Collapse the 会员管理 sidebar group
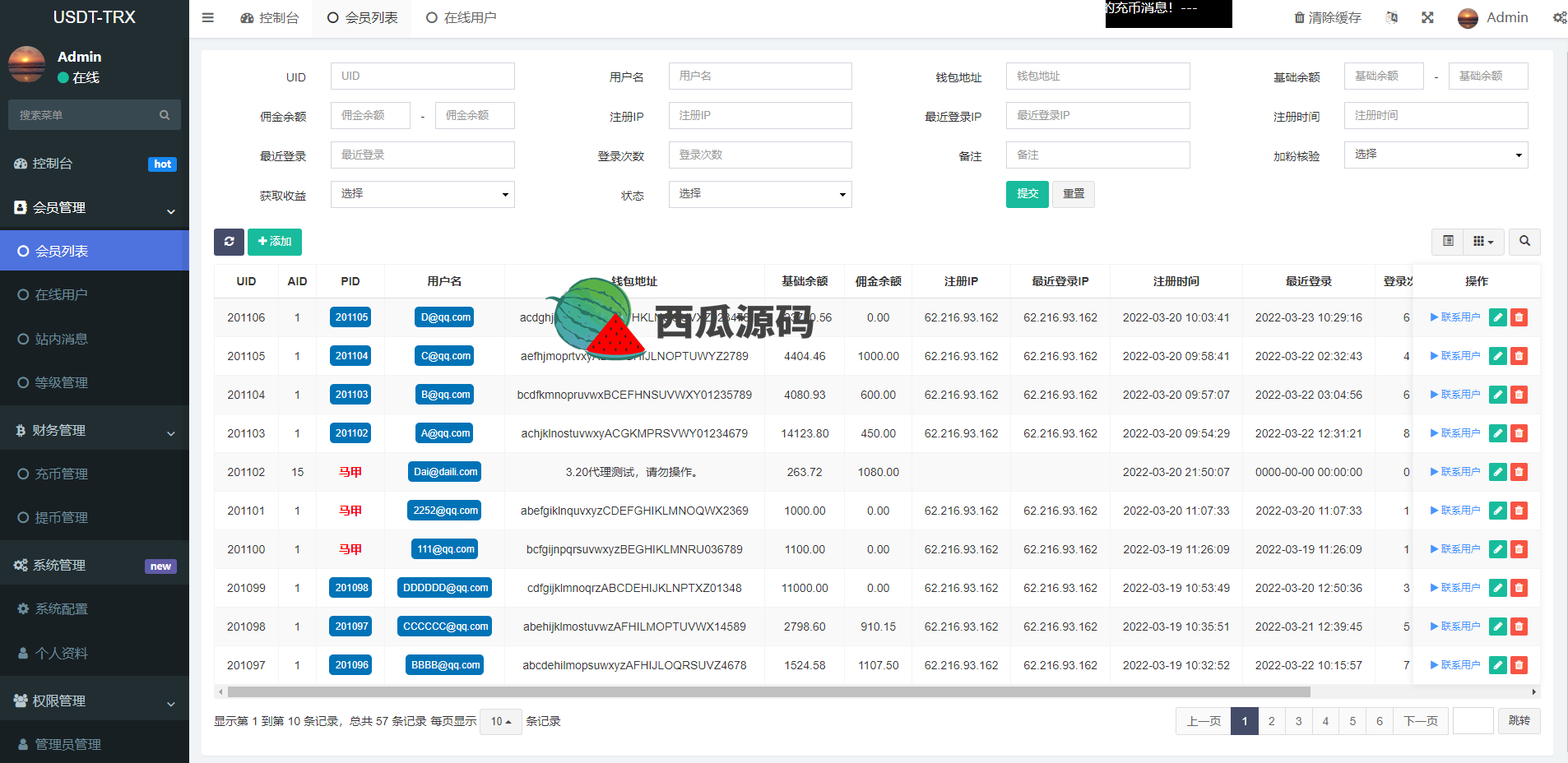The height and width of the screenshot is (763, 1568). point(95,208)
